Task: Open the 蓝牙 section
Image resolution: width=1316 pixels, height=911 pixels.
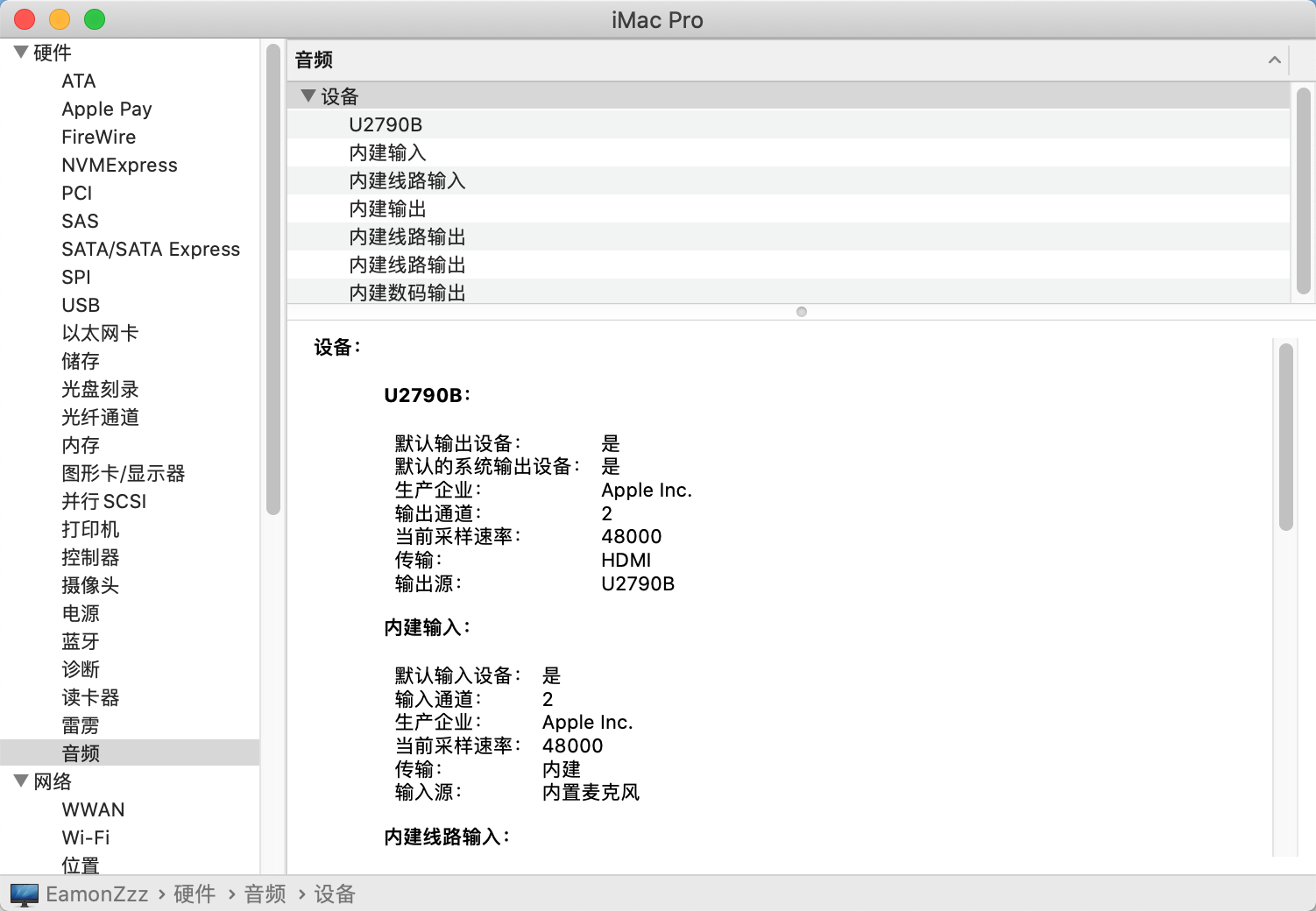Action: (x=81, y=641)
